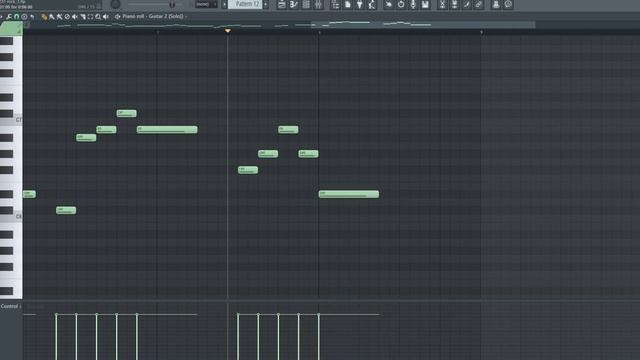Viewport: 640px width, 360px height.
Task: Select the long B6 note in bar one
Action: 167,129
